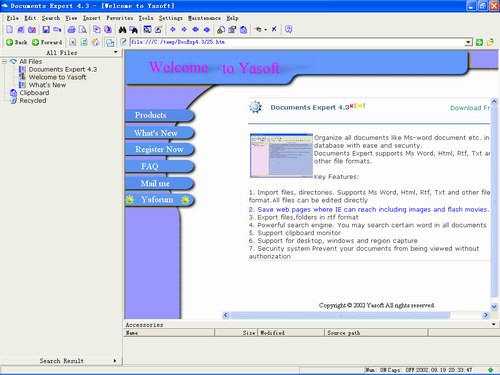
Task: Select 'Documents Expert 4.3' tree item
Action: tap(63, 69)
